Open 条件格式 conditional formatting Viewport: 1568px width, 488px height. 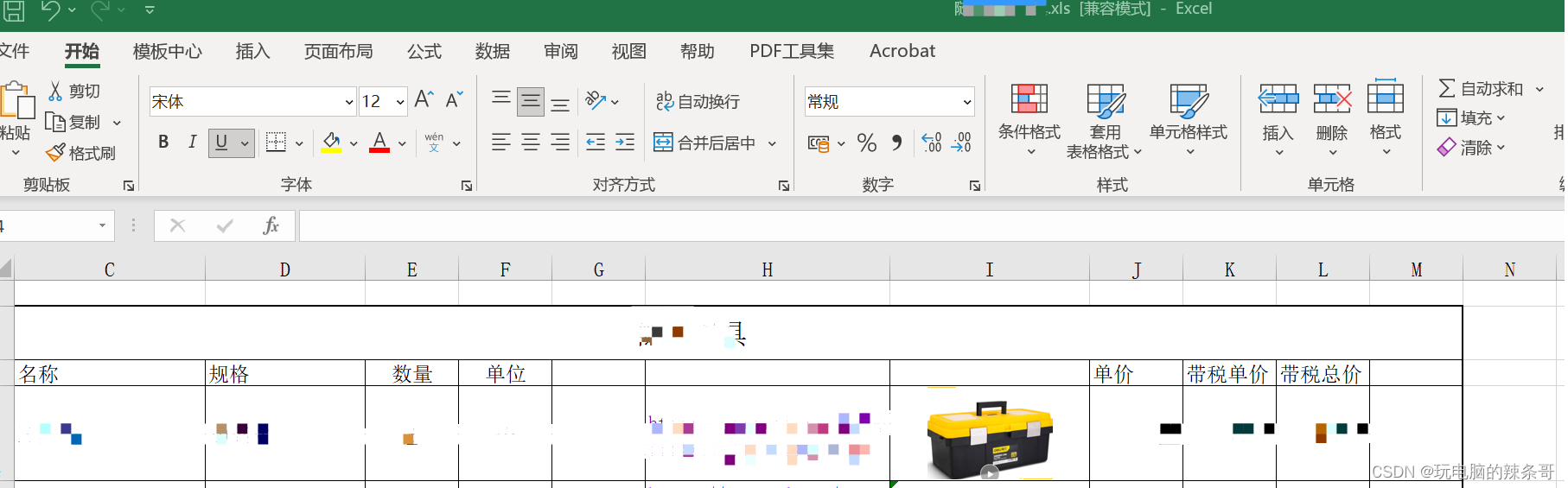pos(1029,121)
